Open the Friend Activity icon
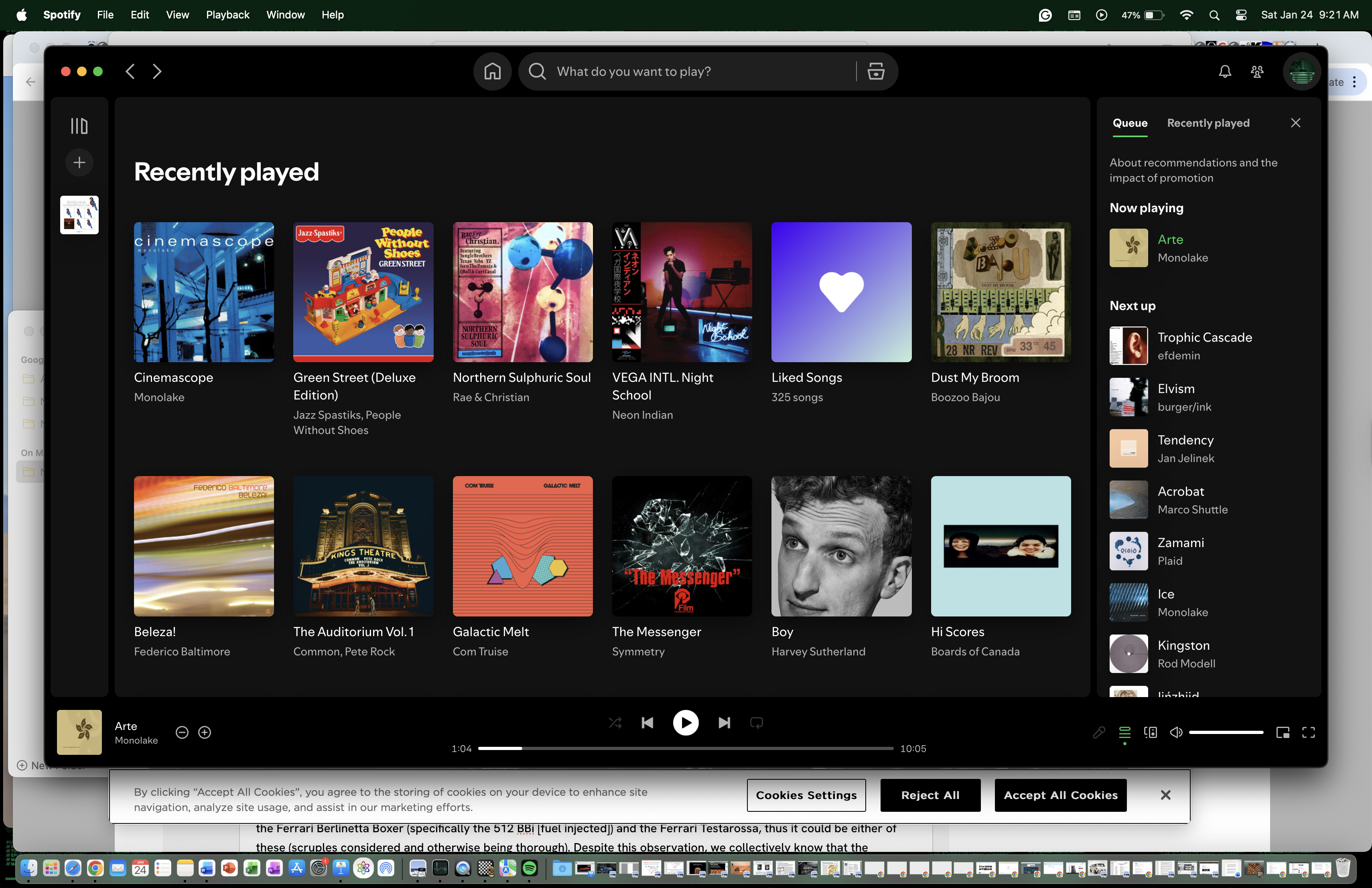Image resolution: width=1372 pixels, height=888 pixels. [x=1257, y=71]
